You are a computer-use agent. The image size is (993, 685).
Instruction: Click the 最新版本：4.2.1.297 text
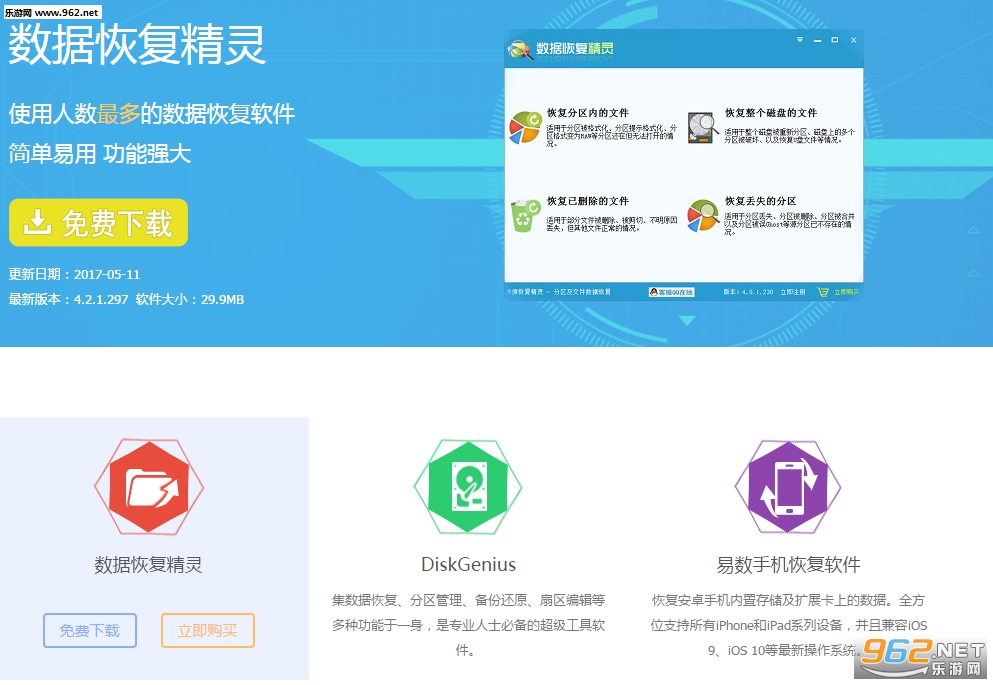pyautogui.click(x=68, y=299)
